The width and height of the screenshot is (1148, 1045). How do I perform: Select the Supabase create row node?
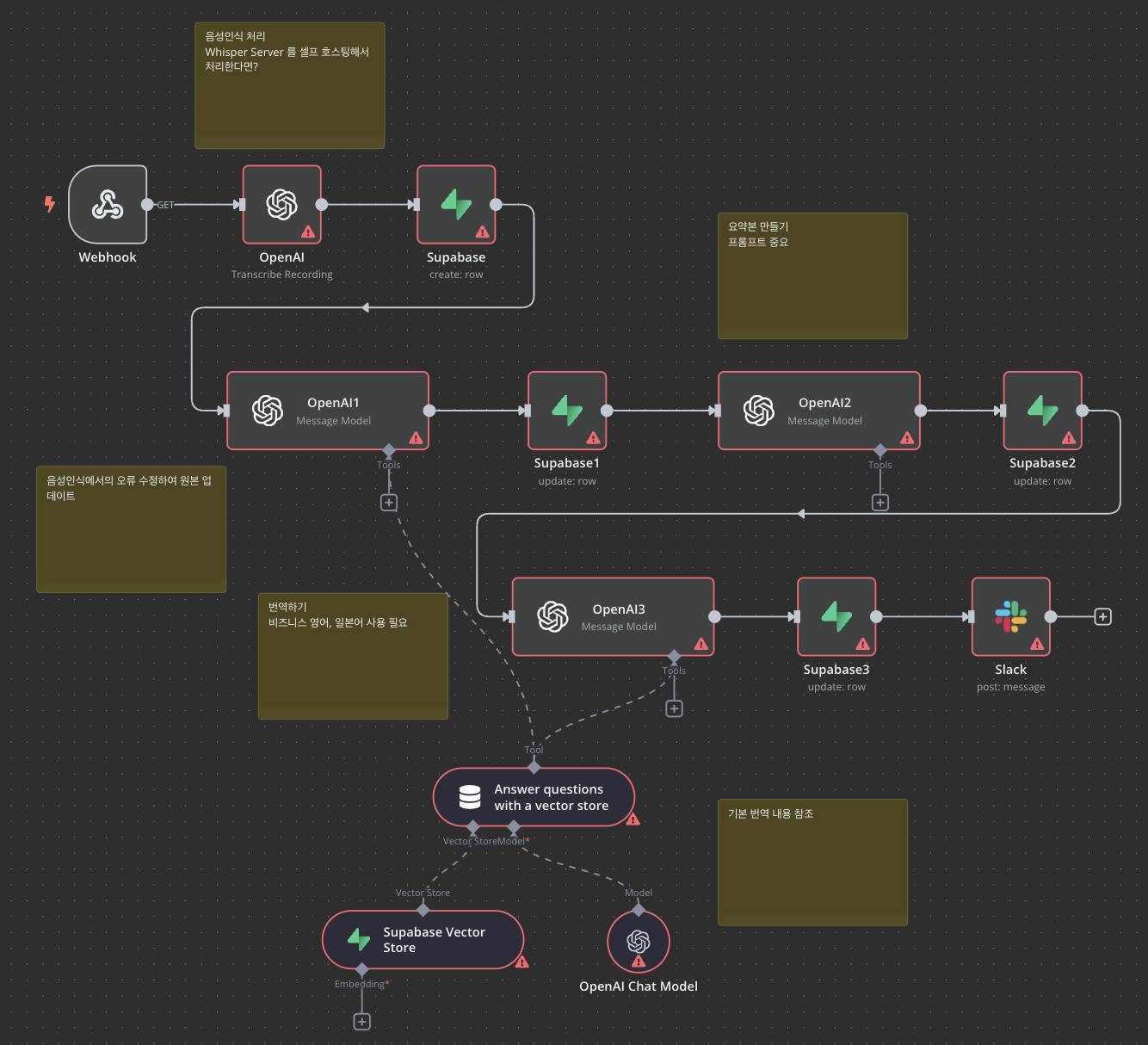(x=456, y=205)
